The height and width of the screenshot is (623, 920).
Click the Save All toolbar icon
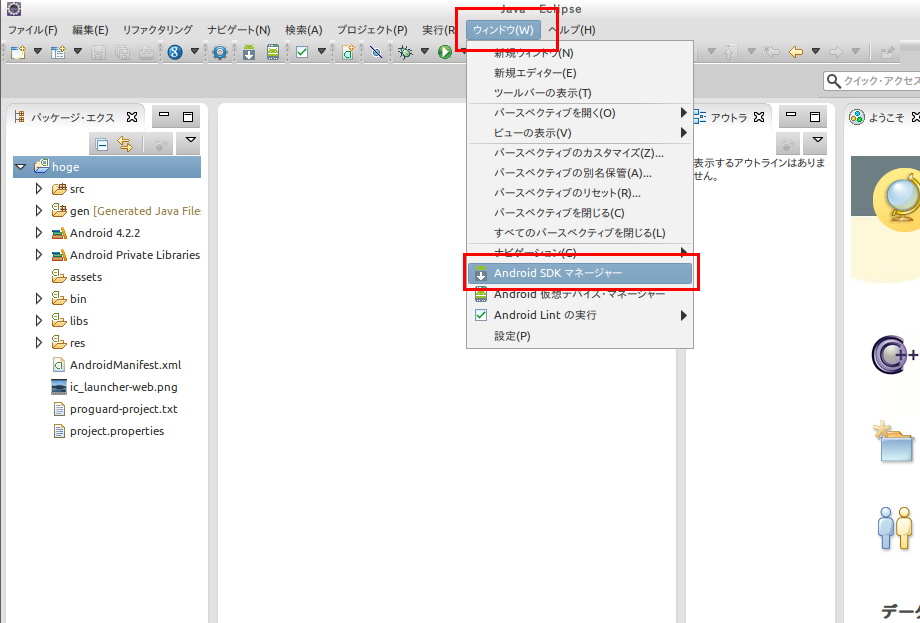(122, 52)
